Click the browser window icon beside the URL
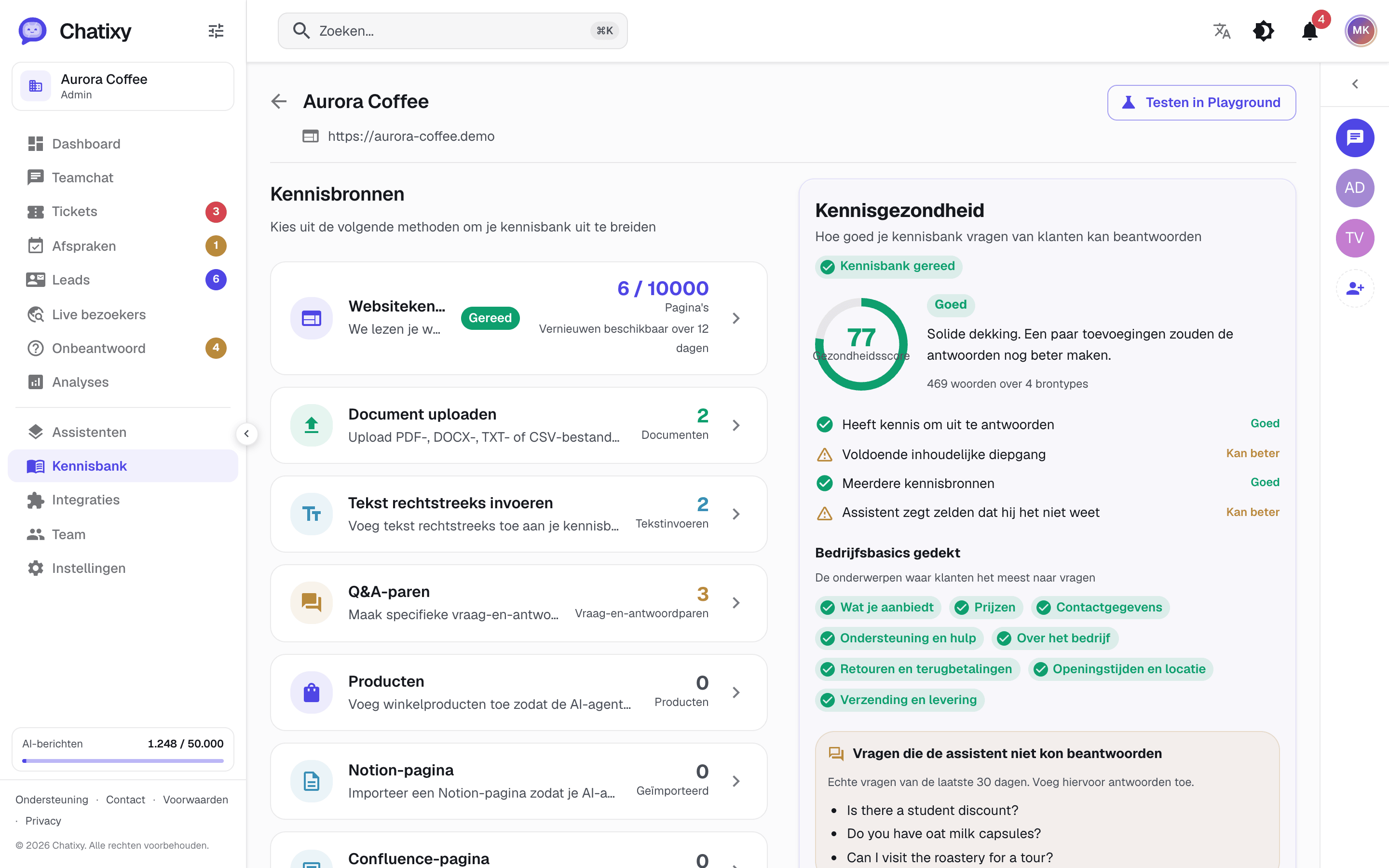The height and width of the screenshot is (868, 1389). pos(311,136)
